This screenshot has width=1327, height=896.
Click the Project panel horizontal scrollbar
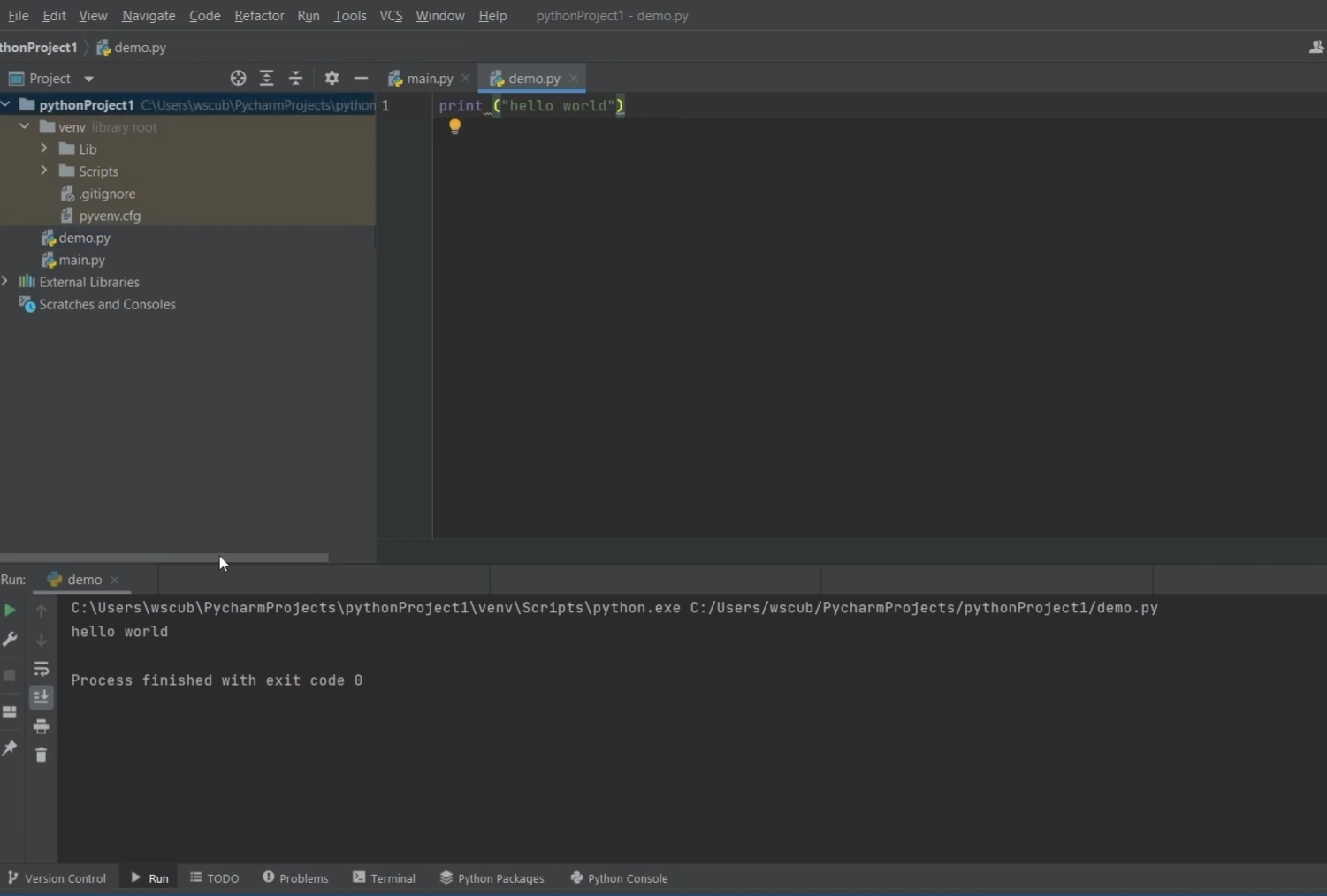click(x=164, y=558)
